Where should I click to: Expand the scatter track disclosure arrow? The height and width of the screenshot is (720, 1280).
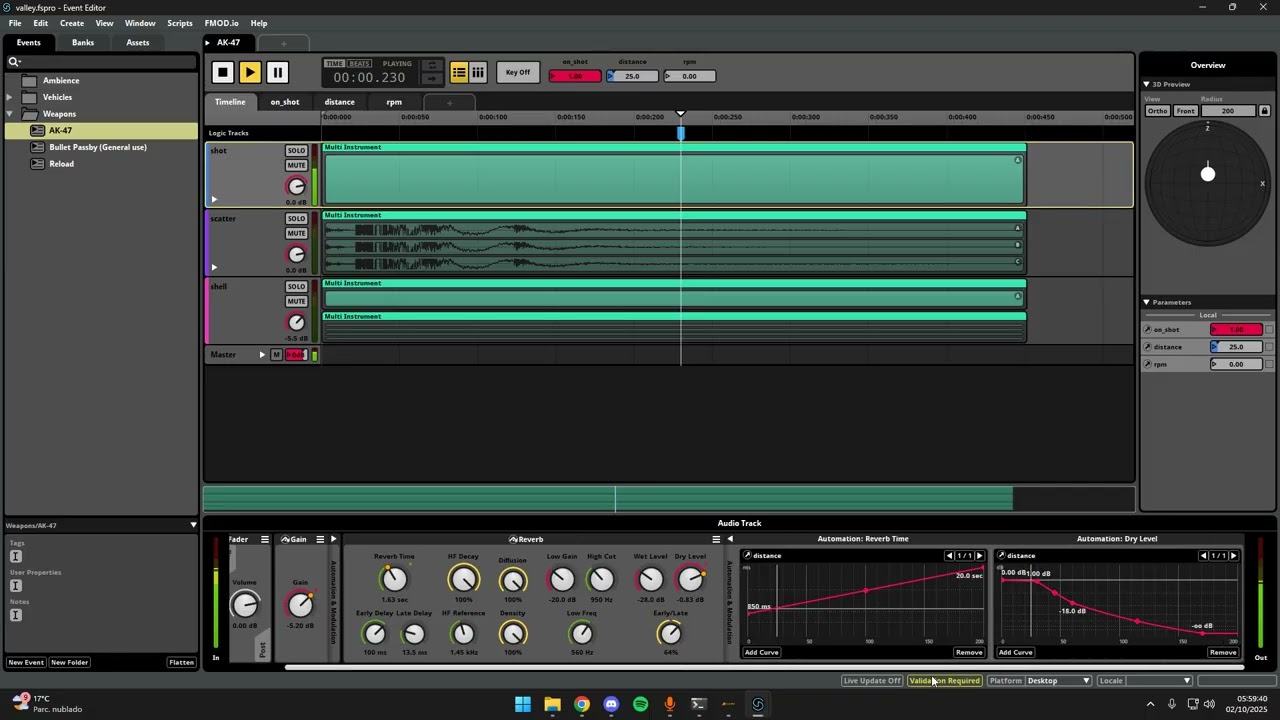click(214, 267)
